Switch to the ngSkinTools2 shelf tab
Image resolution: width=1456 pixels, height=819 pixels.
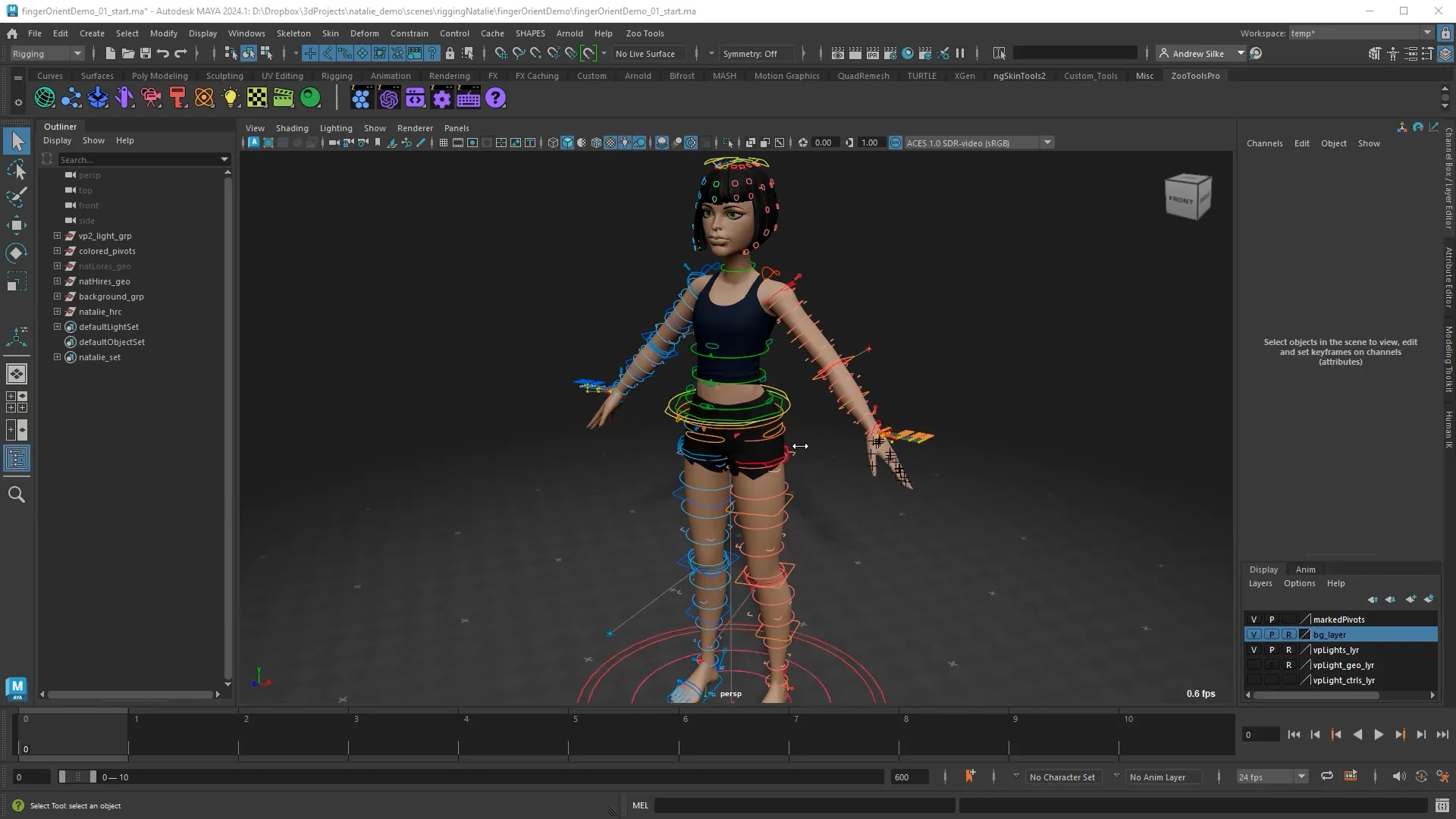pos(1018,76)
